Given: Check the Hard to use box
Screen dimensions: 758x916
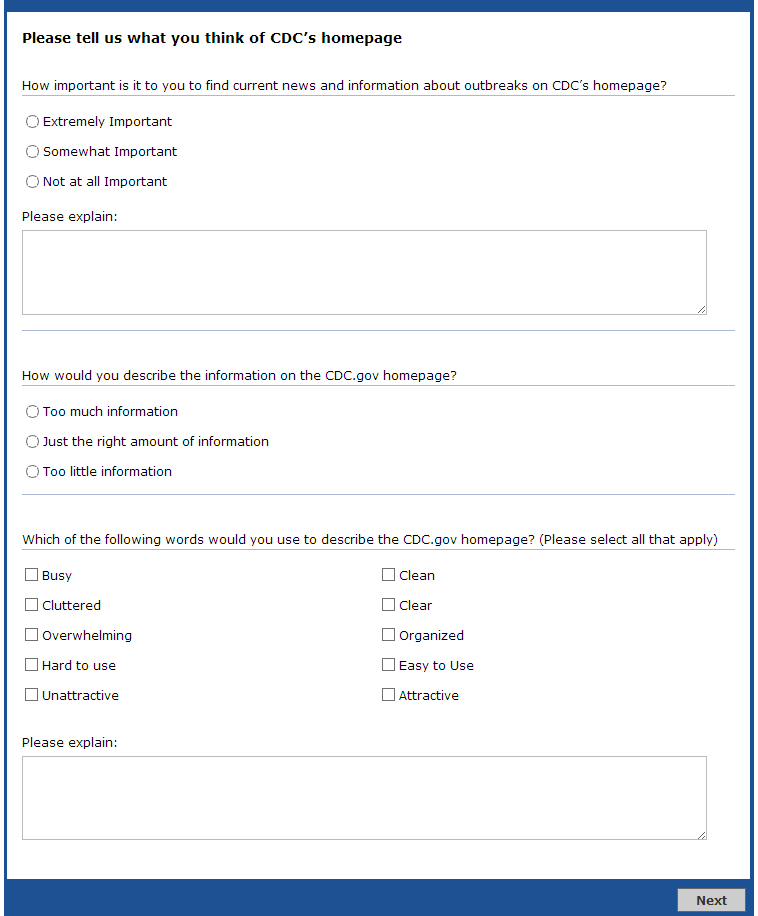Looking at the screenshot, I should (x=32, y=665).
